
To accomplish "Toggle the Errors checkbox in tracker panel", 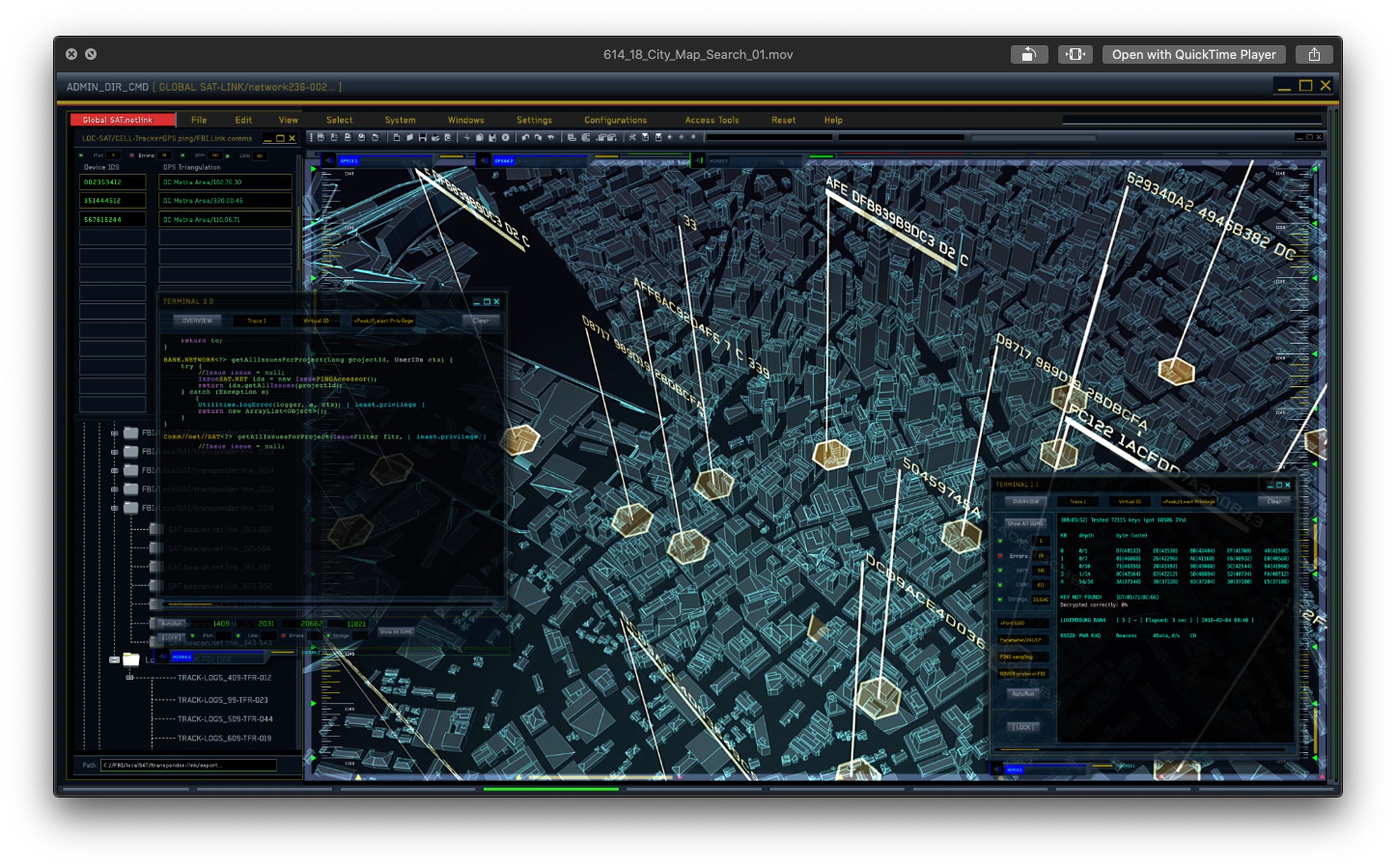I will (131, 154).
